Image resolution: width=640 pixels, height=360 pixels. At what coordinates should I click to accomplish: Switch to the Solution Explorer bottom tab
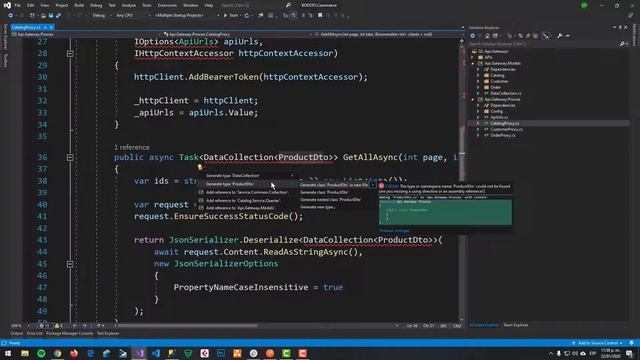484,325
